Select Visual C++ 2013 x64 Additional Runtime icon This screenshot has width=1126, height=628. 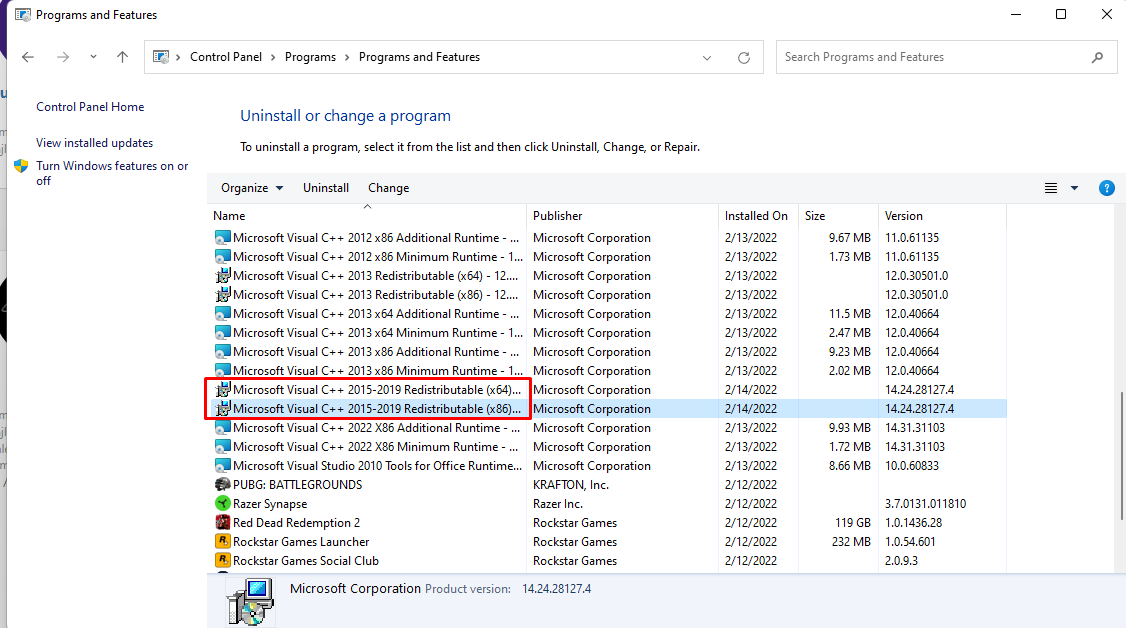click(223, 314)
